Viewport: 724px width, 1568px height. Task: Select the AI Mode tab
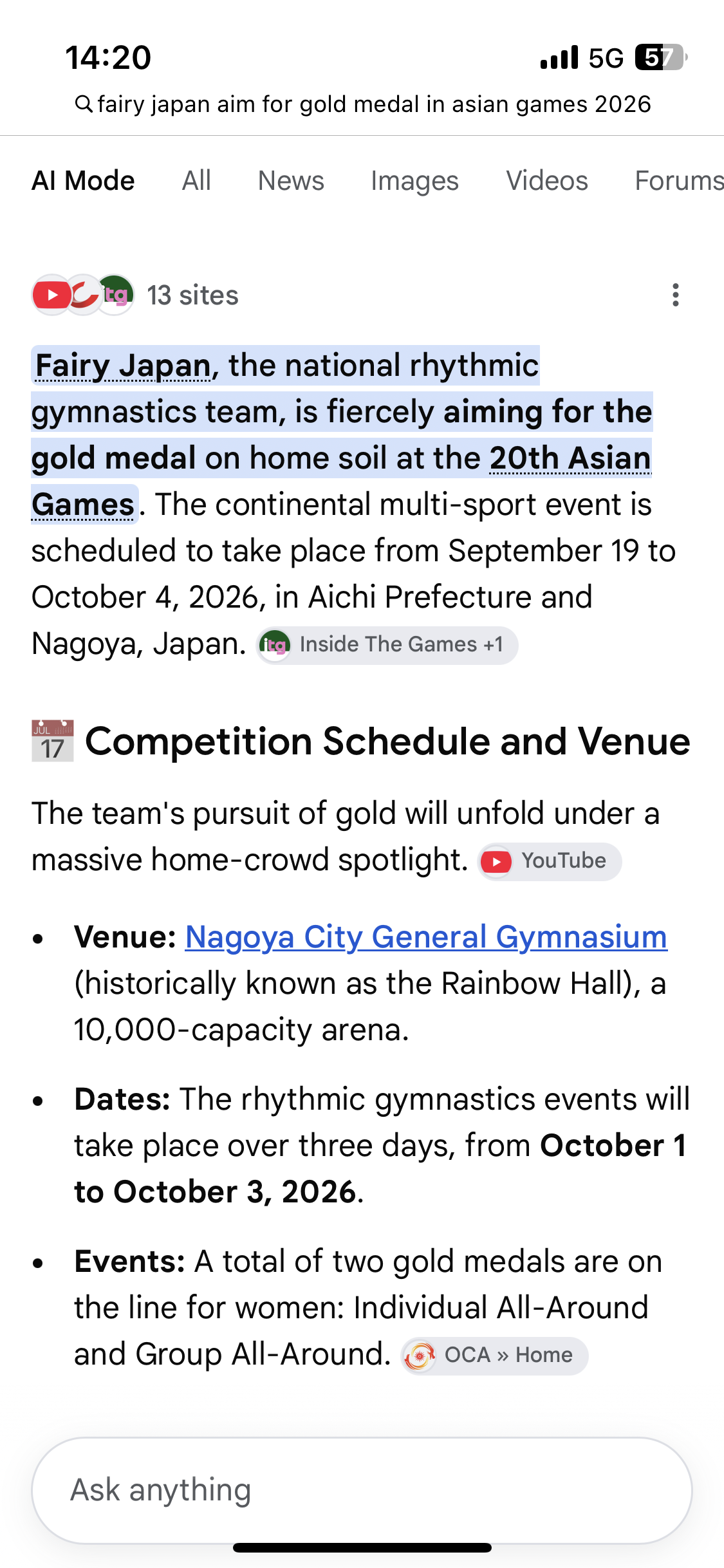[83, 181]
